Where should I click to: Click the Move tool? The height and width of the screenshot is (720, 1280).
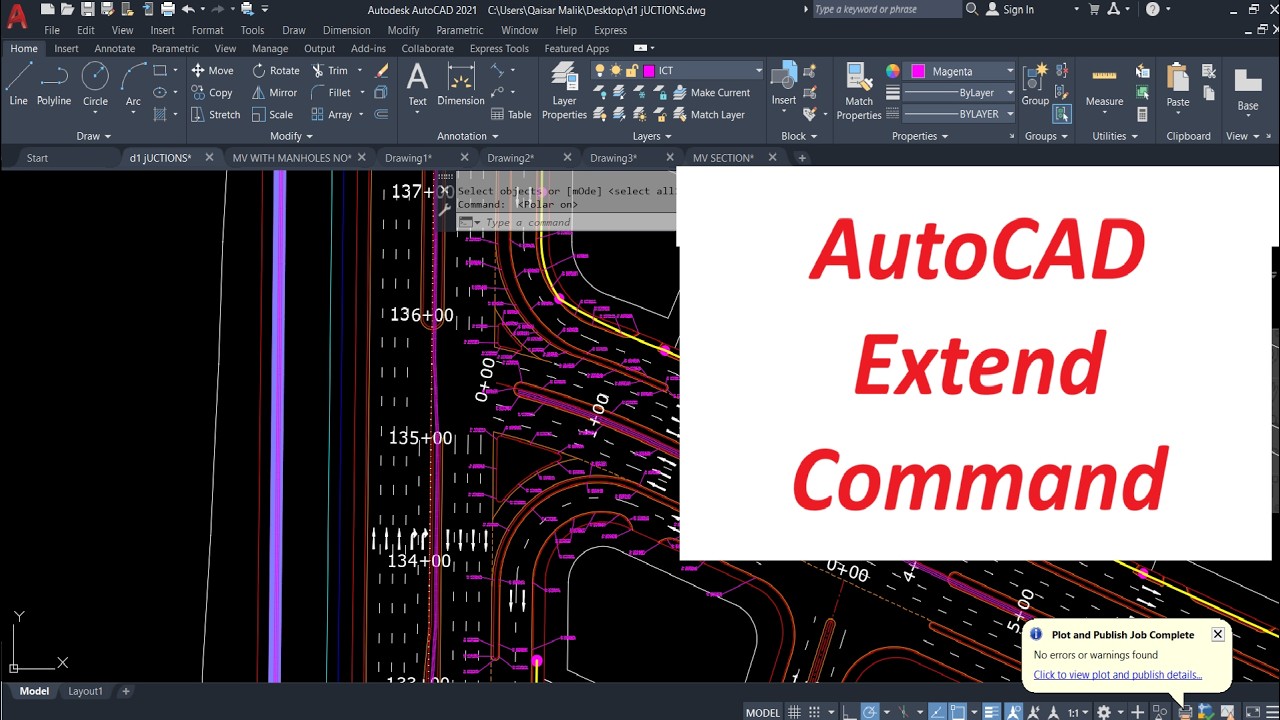(212, 70)
